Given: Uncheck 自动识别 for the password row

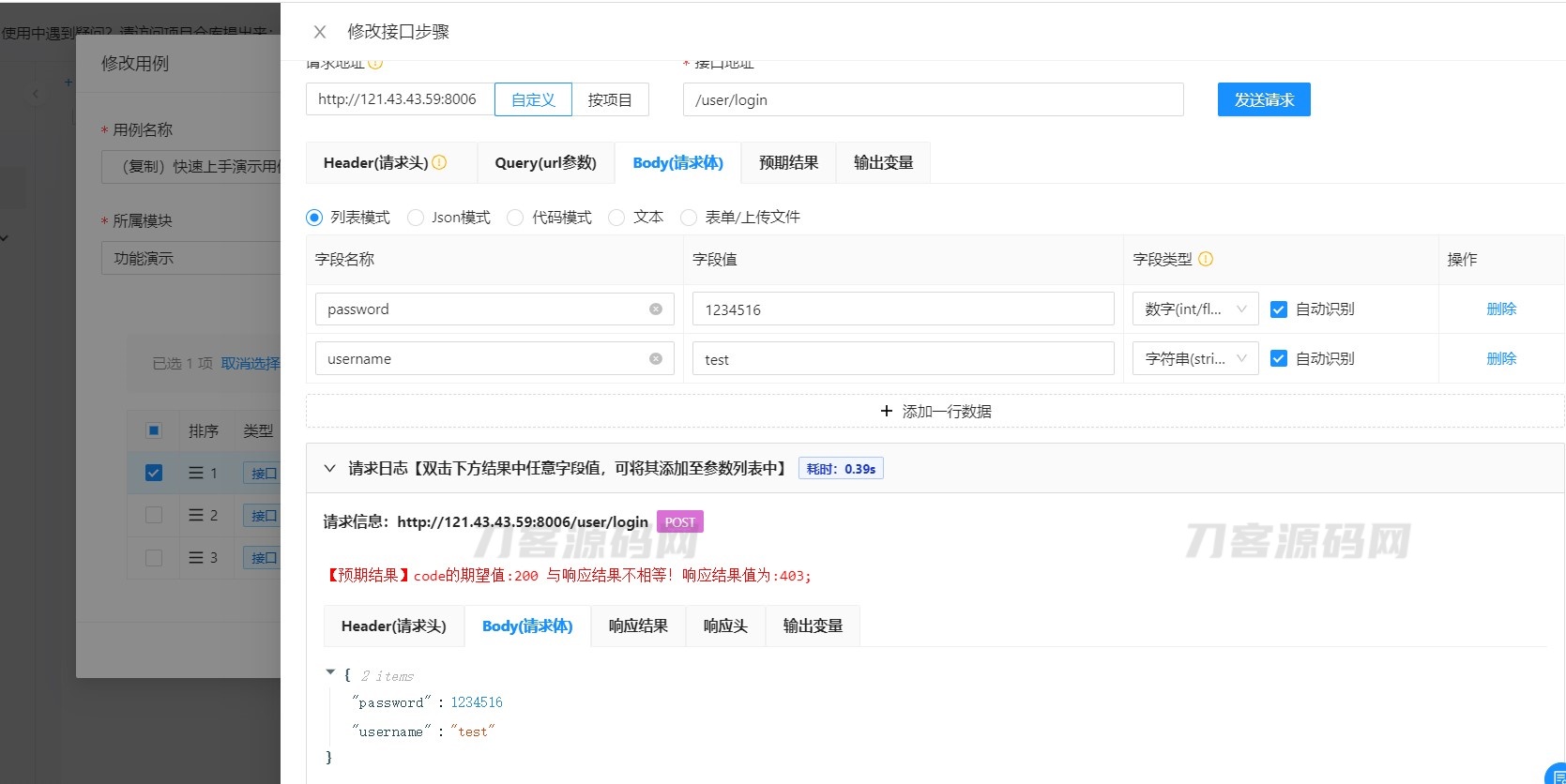Looking at the screenshot, I should [x=1278, y=309].
